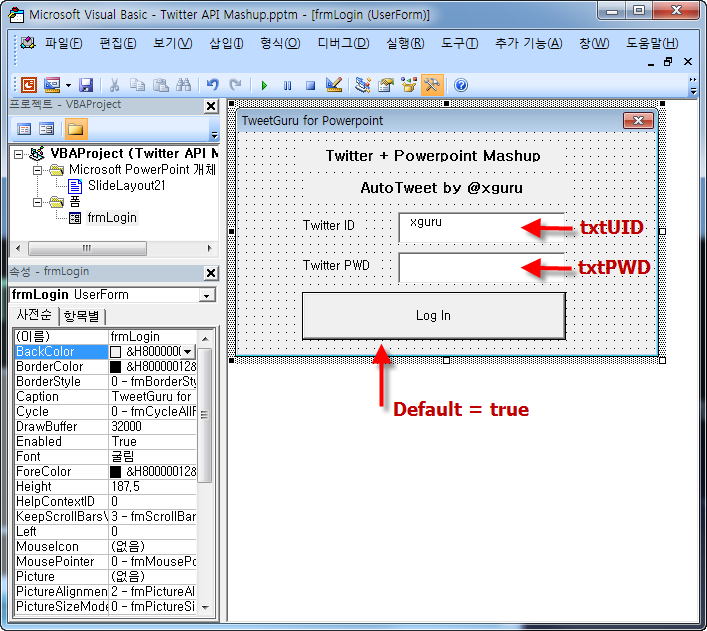Click the Reset stop icon
Image resolution: width=707 pixels, height=631 pixels.
point(310,85)
